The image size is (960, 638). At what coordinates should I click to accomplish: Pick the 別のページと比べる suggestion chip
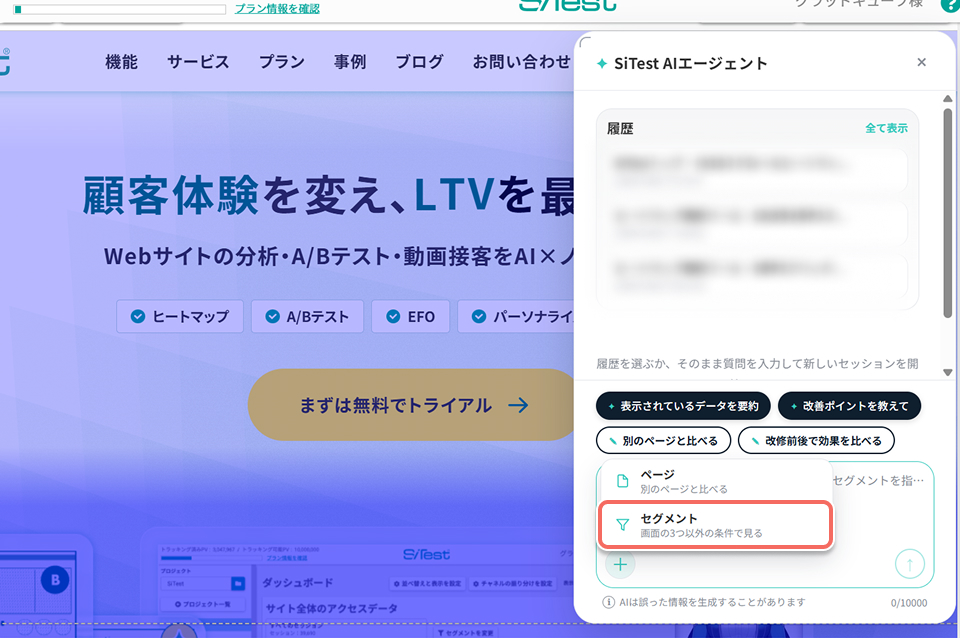664,441
